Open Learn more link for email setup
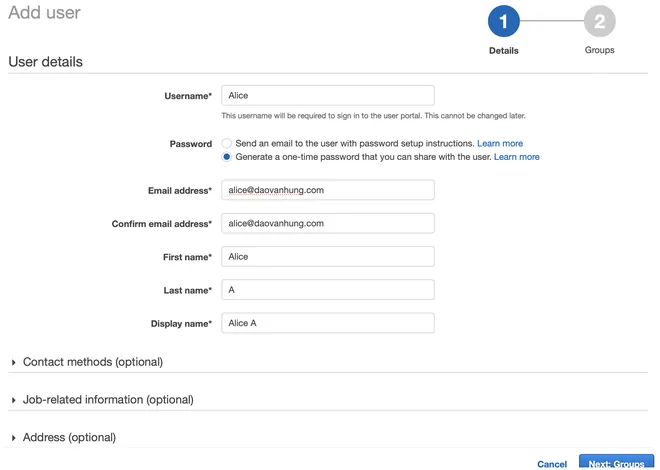This screenshot has height=470, width=660. [x=500, y=143]
